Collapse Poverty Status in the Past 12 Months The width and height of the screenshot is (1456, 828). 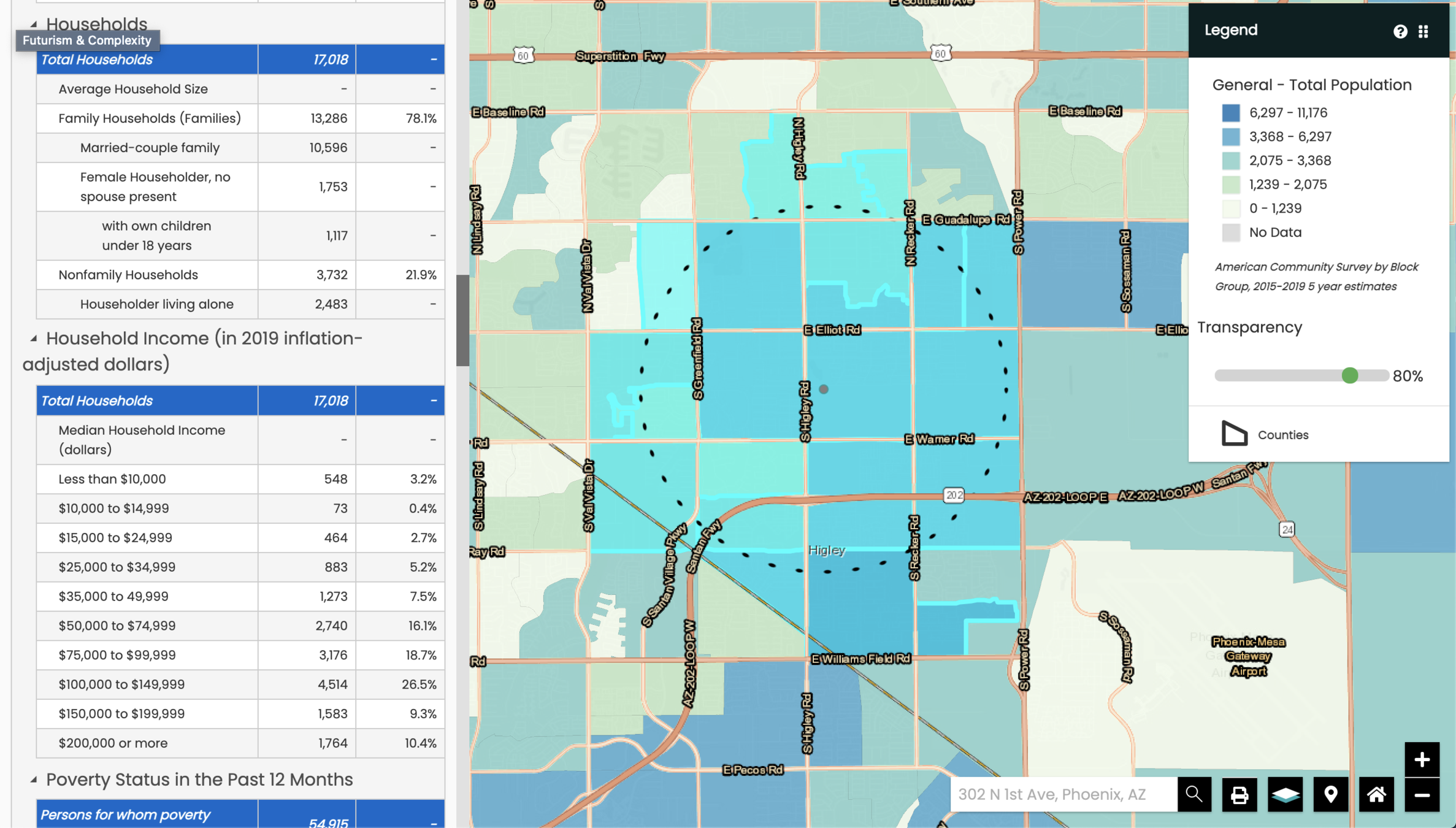point(34,780)
